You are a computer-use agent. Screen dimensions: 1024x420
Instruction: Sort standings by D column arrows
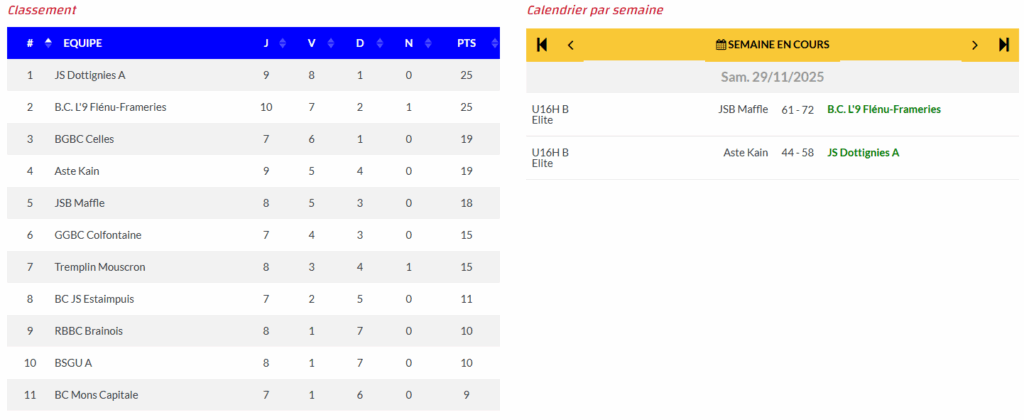point(378,43)
